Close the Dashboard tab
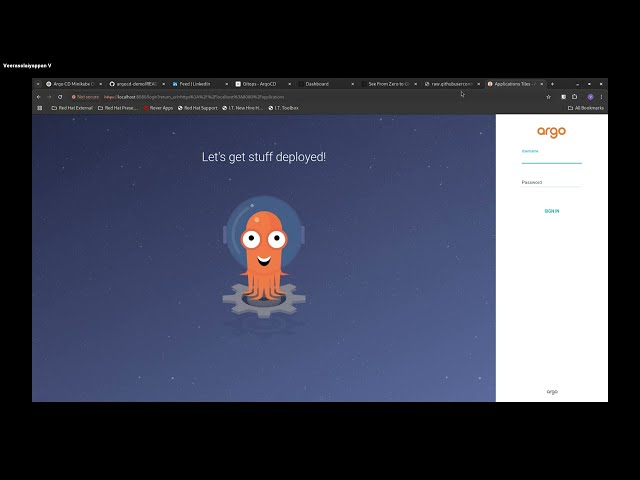Viewport: 640px width, 480px height. click(353, 84)
